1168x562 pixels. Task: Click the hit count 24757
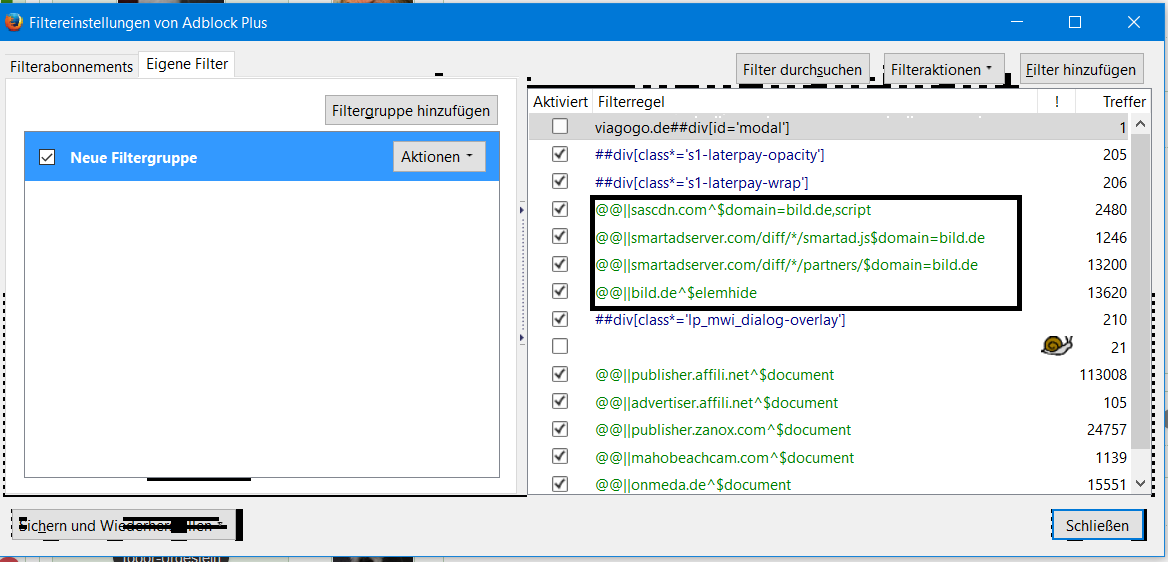(x=1107, y=430)
